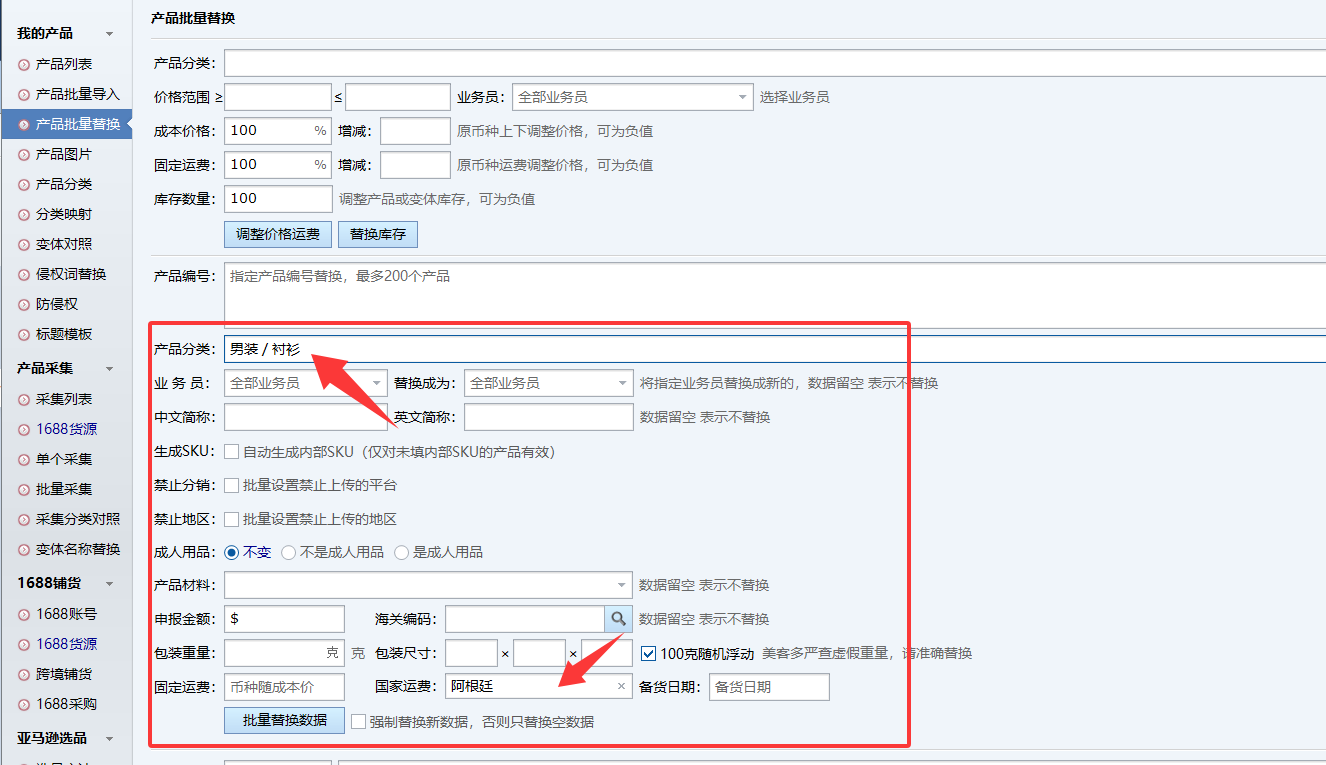
Task: Enable 自动生成内部SKU checkbox
Action: [232, 452]
